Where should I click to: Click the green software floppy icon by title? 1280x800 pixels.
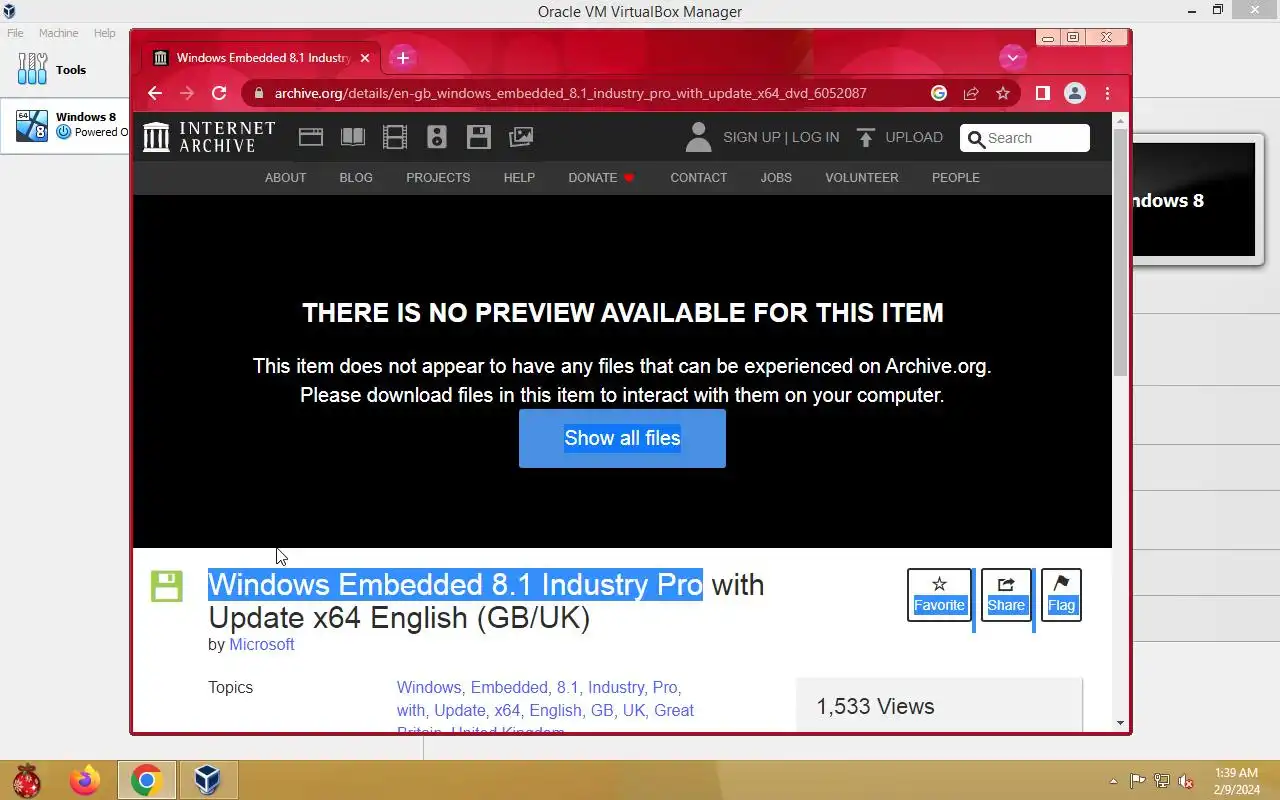167,586
